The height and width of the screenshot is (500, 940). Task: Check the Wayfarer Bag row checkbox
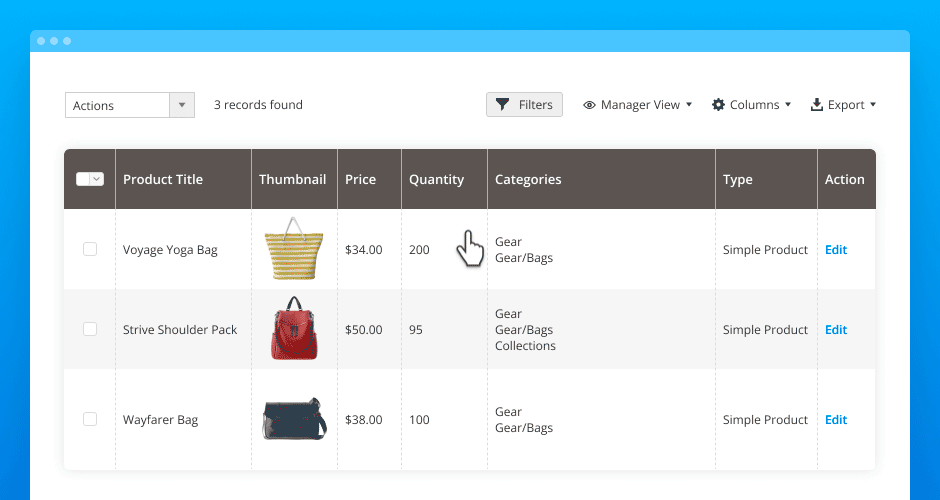[90, 419]
